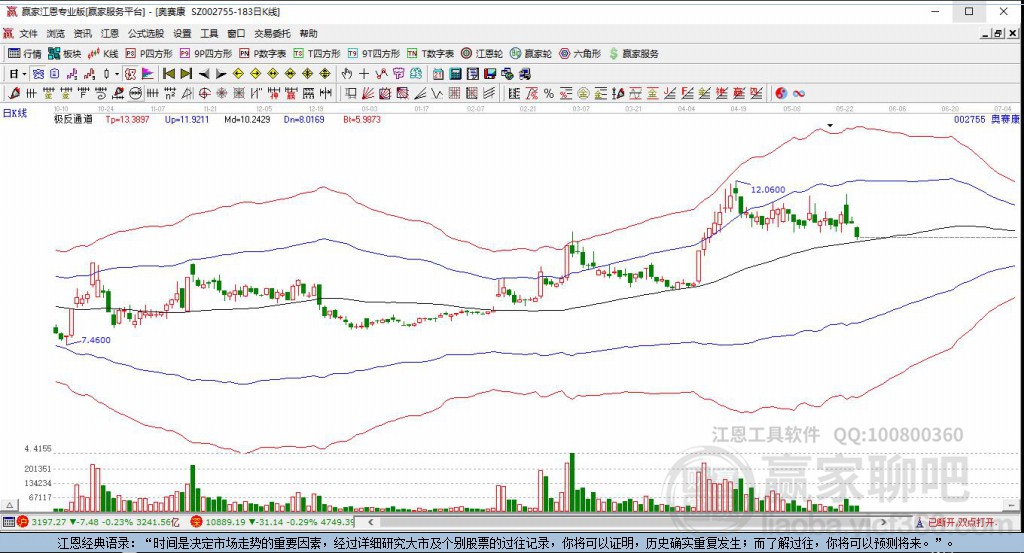Open 赢家服务 dollar-sign service

(633, 54)
